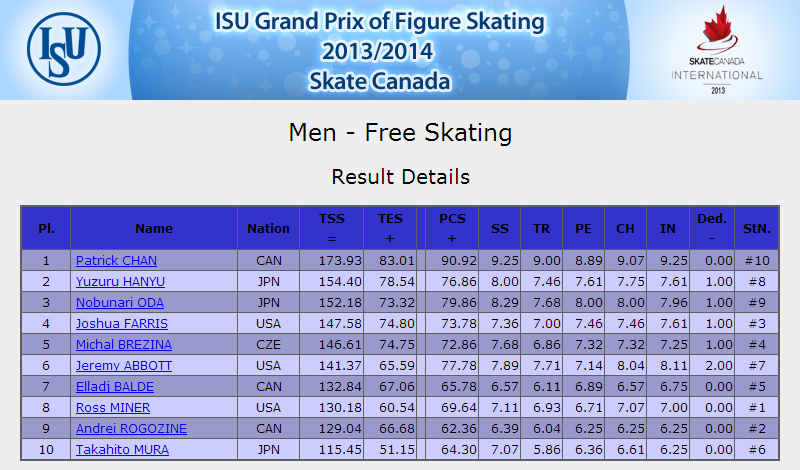Click the Ded. column header

712,228
